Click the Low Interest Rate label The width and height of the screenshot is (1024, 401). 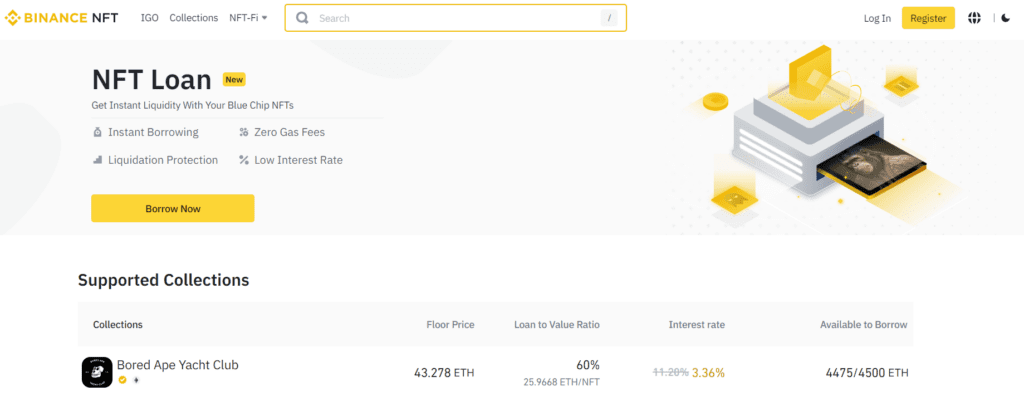[x=298, y=160]
